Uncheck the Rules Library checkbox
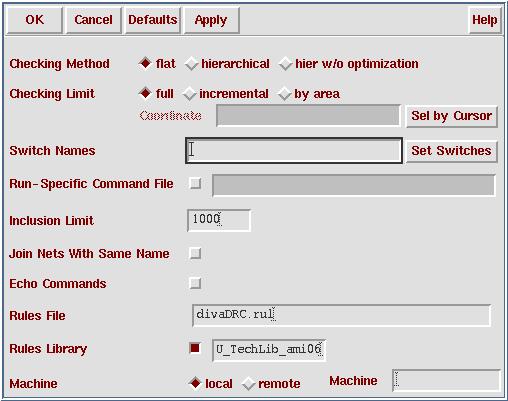Viewport: 508px width, 401px height. pyautogui.click(x=195, y=348)
